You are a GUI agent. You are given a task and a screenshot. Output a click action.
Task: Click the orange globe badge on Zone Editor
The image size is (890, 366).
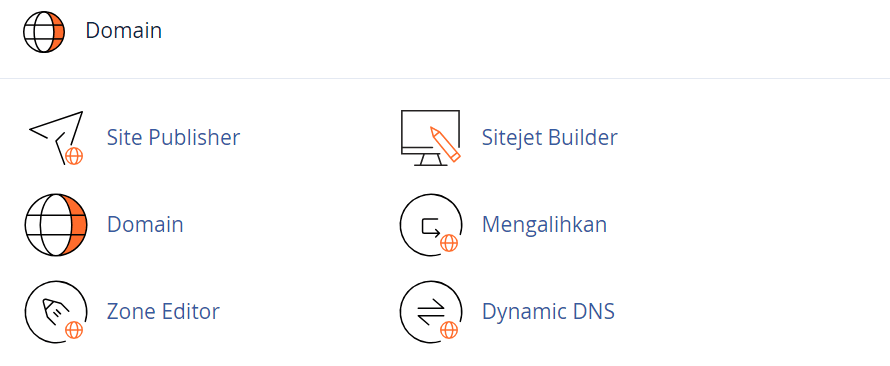(x=74, y=330)
